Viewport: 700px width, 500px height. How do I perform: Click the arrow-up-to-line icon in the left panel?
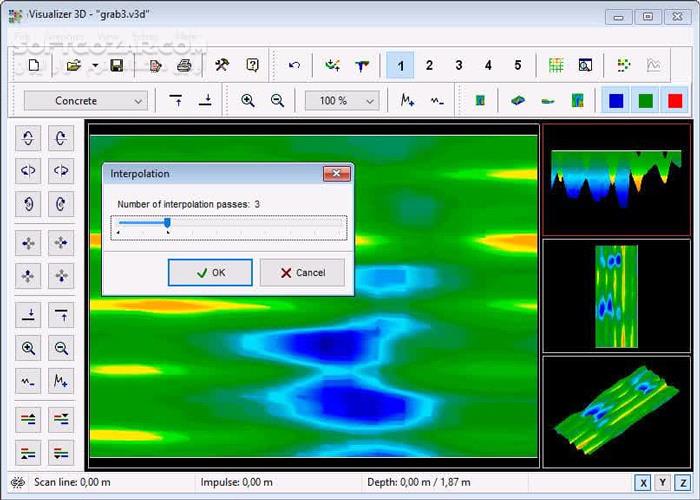click(61, 315)
